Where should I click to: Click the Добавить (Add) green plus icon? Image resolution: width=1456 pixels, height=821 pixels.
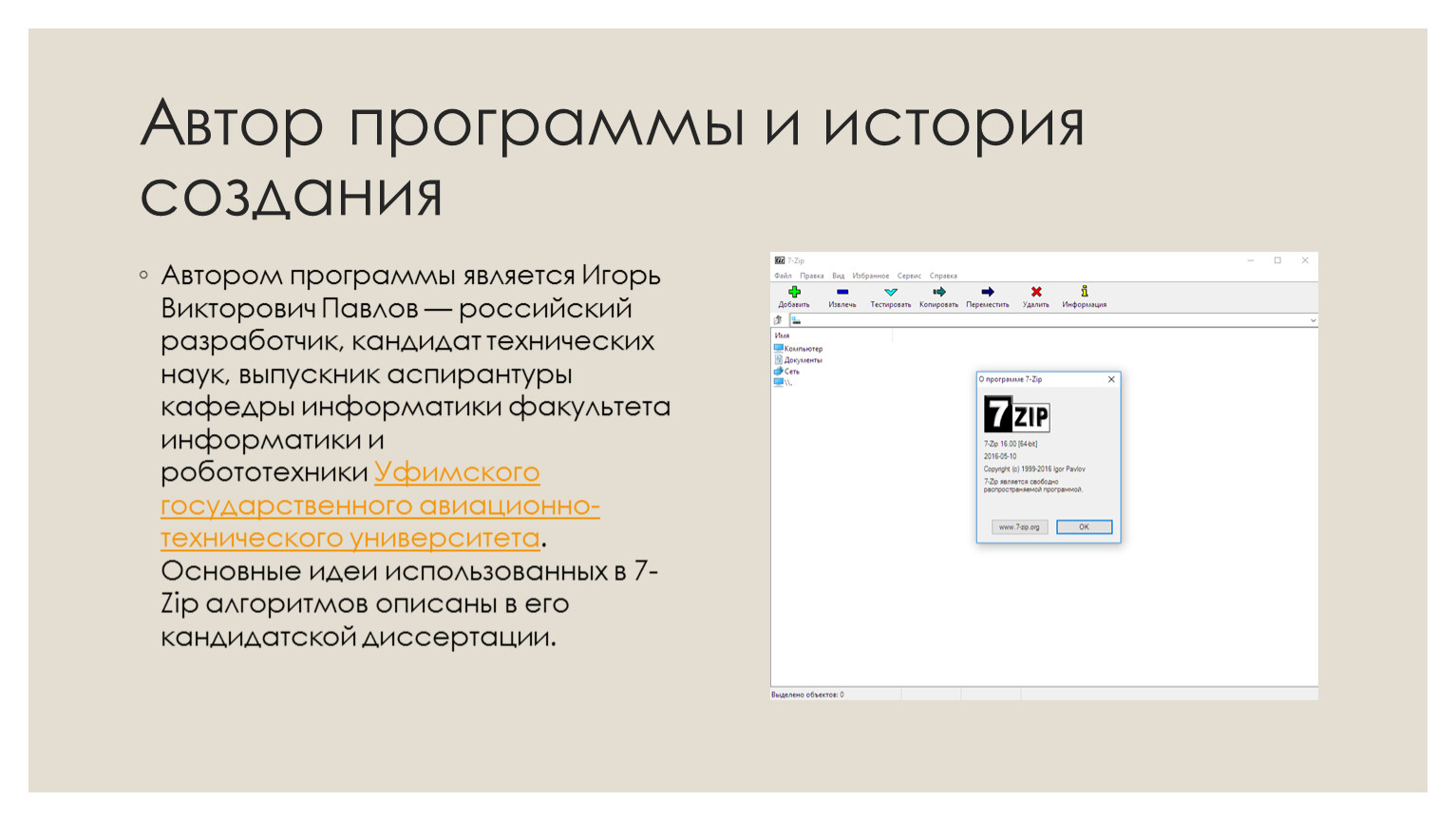tap(794, 292)
